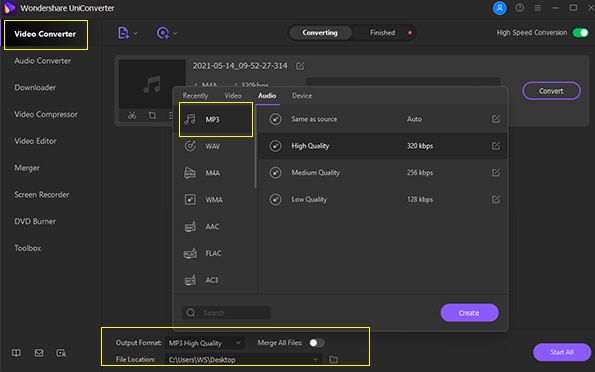Edit the Low Quality preset settings
Viewport: 595px width, 372px height.
pyautogui.click(x=496, y=199)
